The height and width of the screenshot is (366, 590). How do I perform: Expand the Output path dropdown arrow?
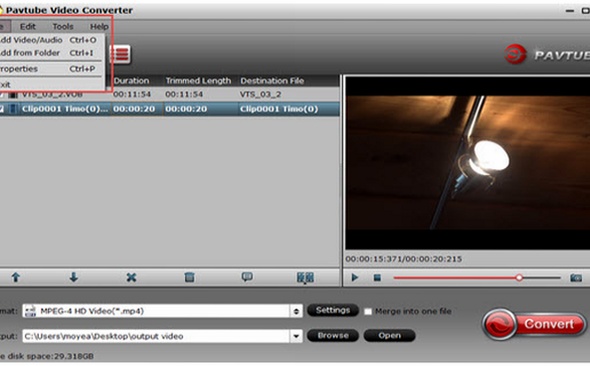(296, 336)
